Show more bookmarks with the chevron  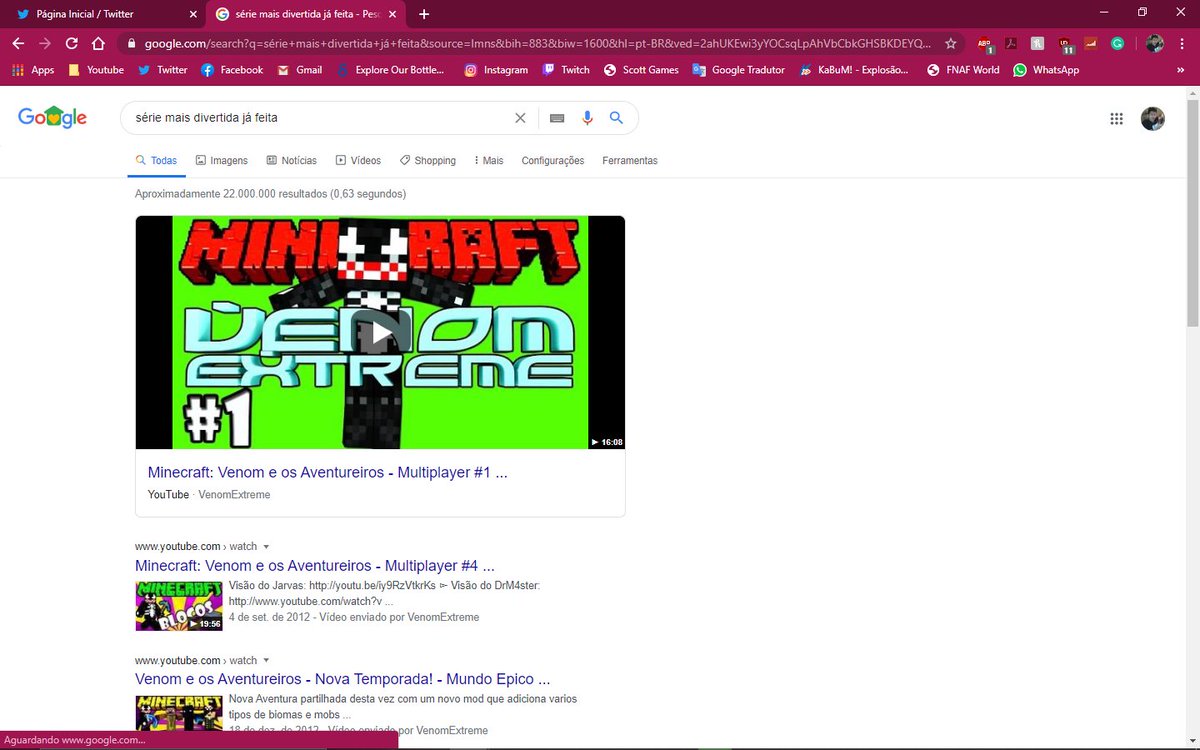pos(1182,70)
